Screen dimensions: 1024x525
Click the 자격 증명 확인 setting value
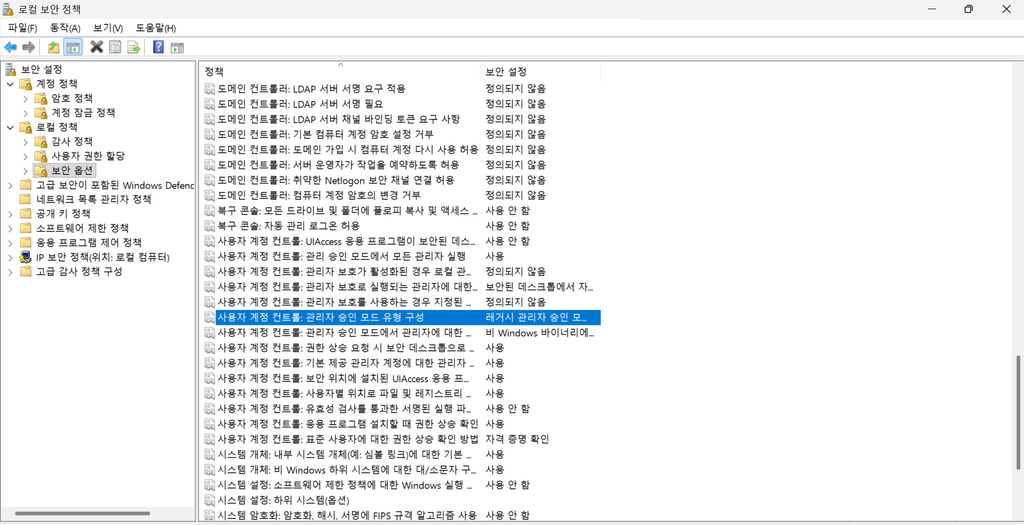click(x=517, y=439)
